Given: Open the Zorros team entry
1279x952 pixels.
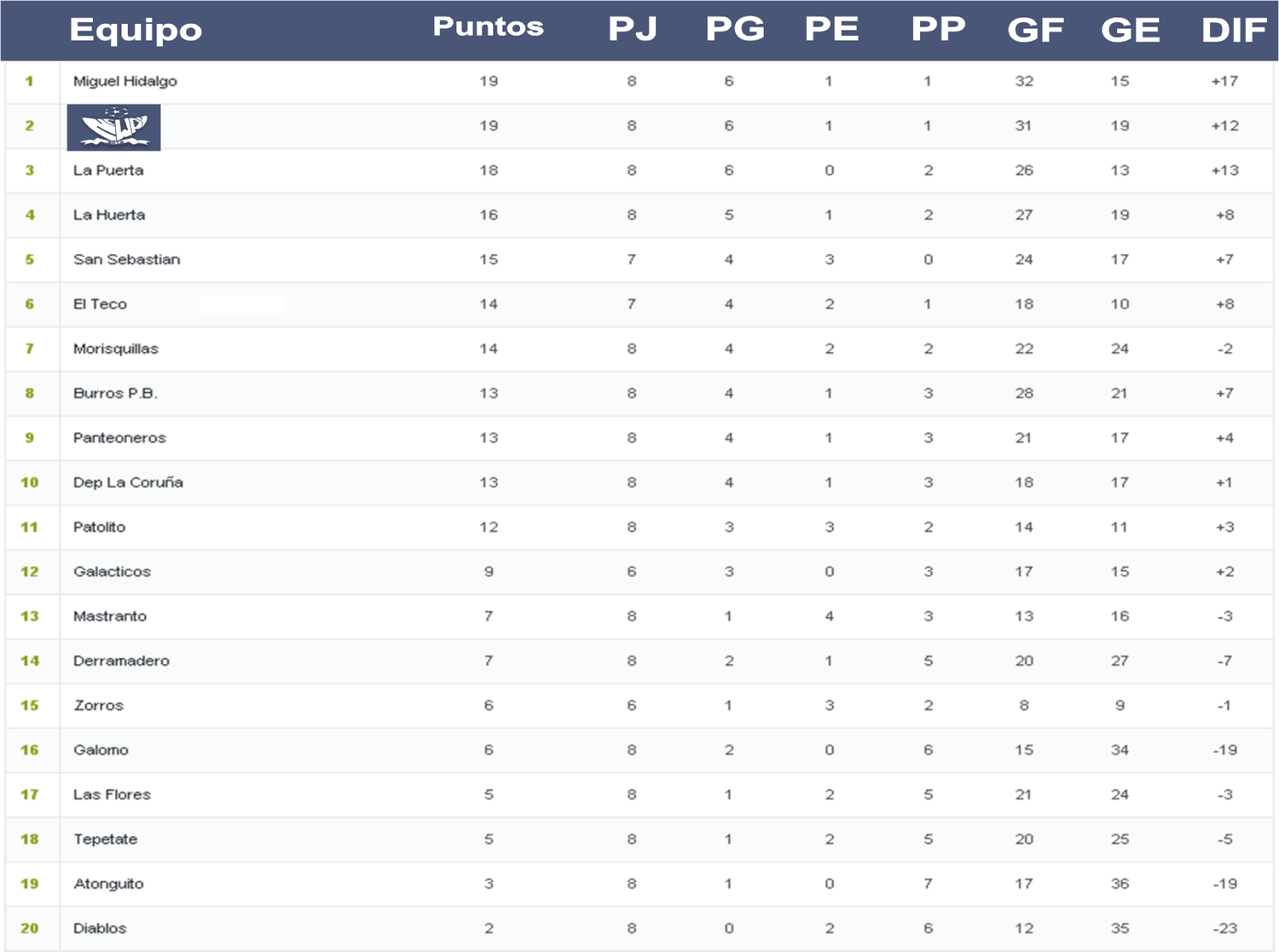Looking at the screenshot, I should (x=99, y=705).
